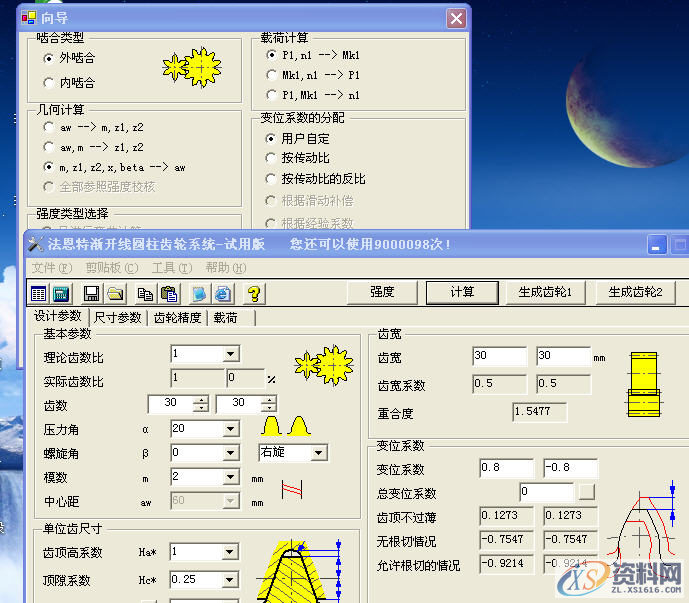Click the table grid toolbar icon
This screenshot has width=689, height=603.
pyautogui.click(x=39, y=294)
